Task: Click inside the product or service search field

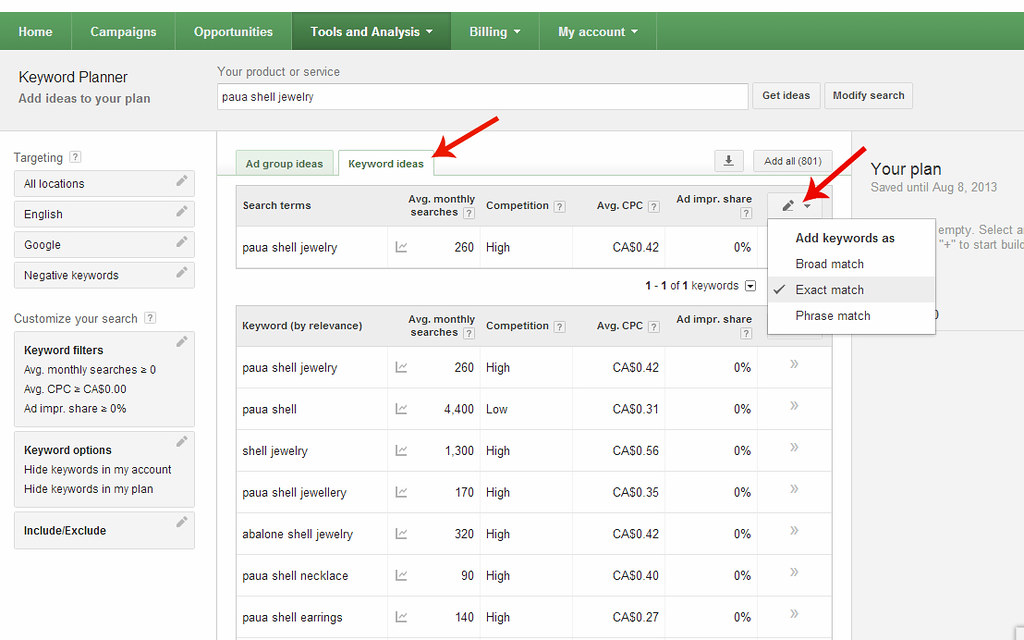Action: pyautogui.click(x=480, y=96)
